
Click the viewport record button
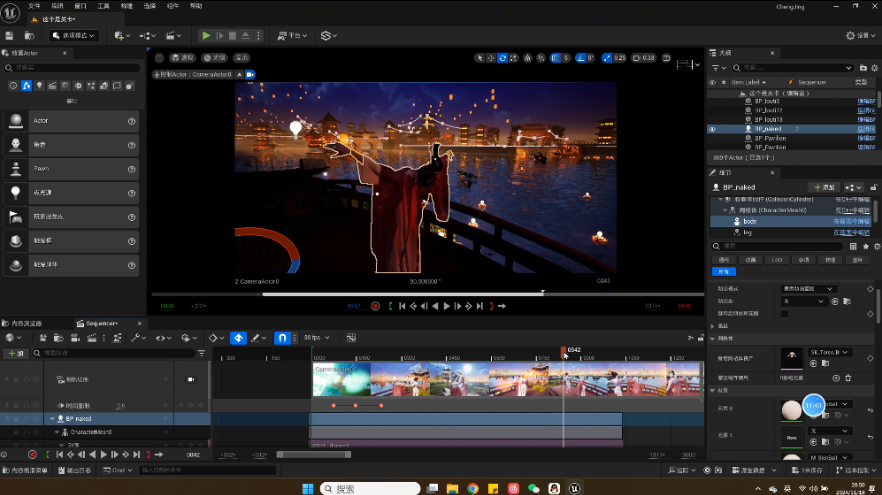pos(375,306)
